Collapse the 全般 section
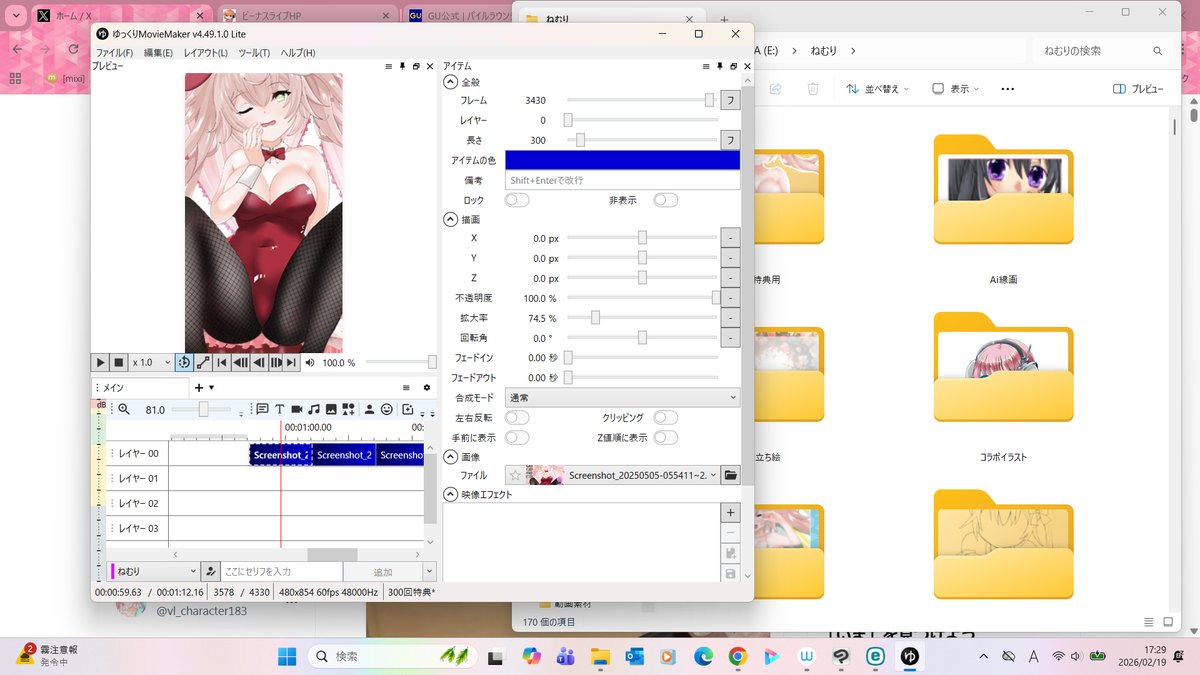The width and height of the screenshot is (1200, 675). click(x=451, y=82)
